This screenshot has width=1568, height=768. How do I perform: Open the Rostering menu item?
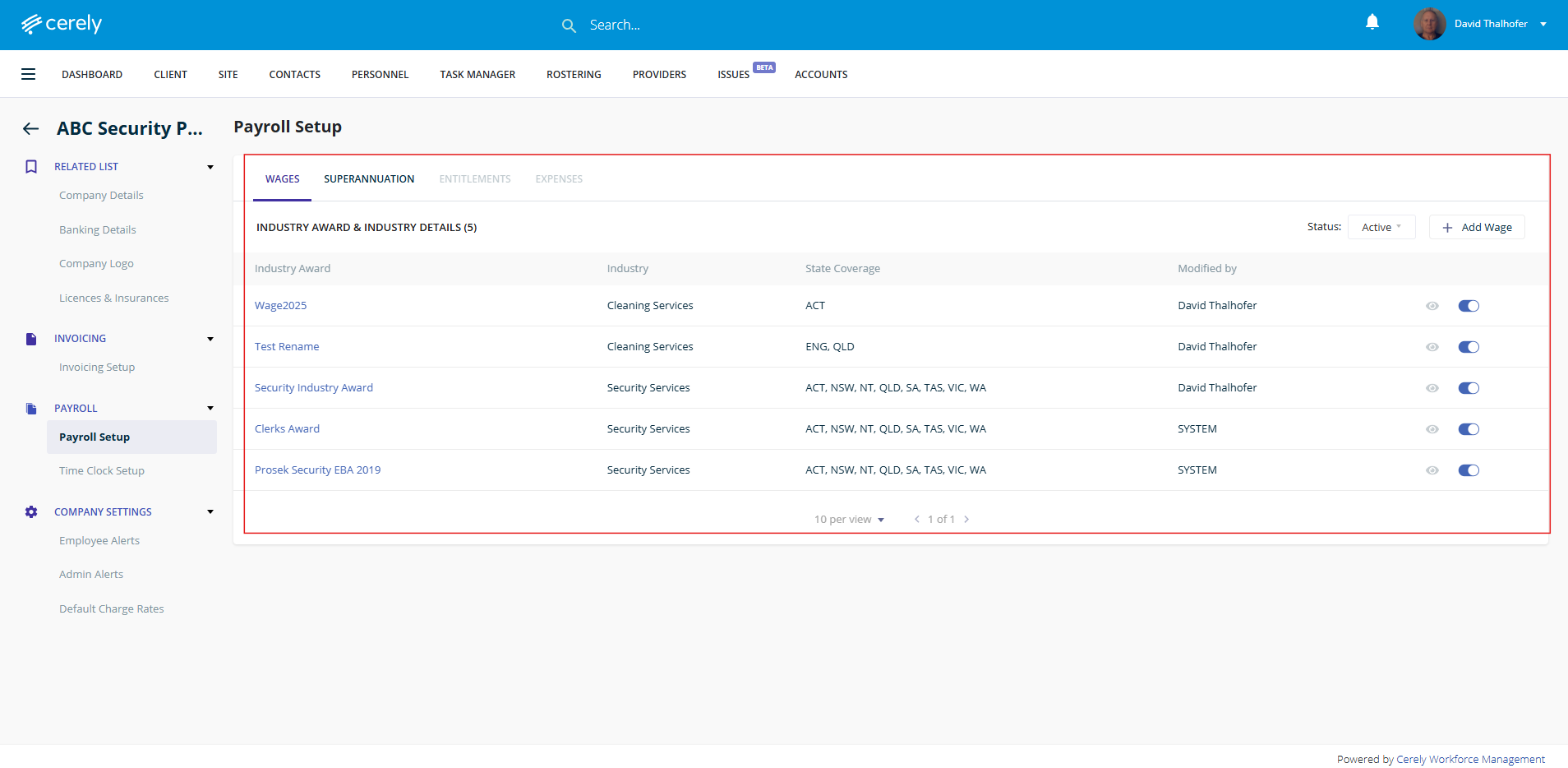point(574,75)
